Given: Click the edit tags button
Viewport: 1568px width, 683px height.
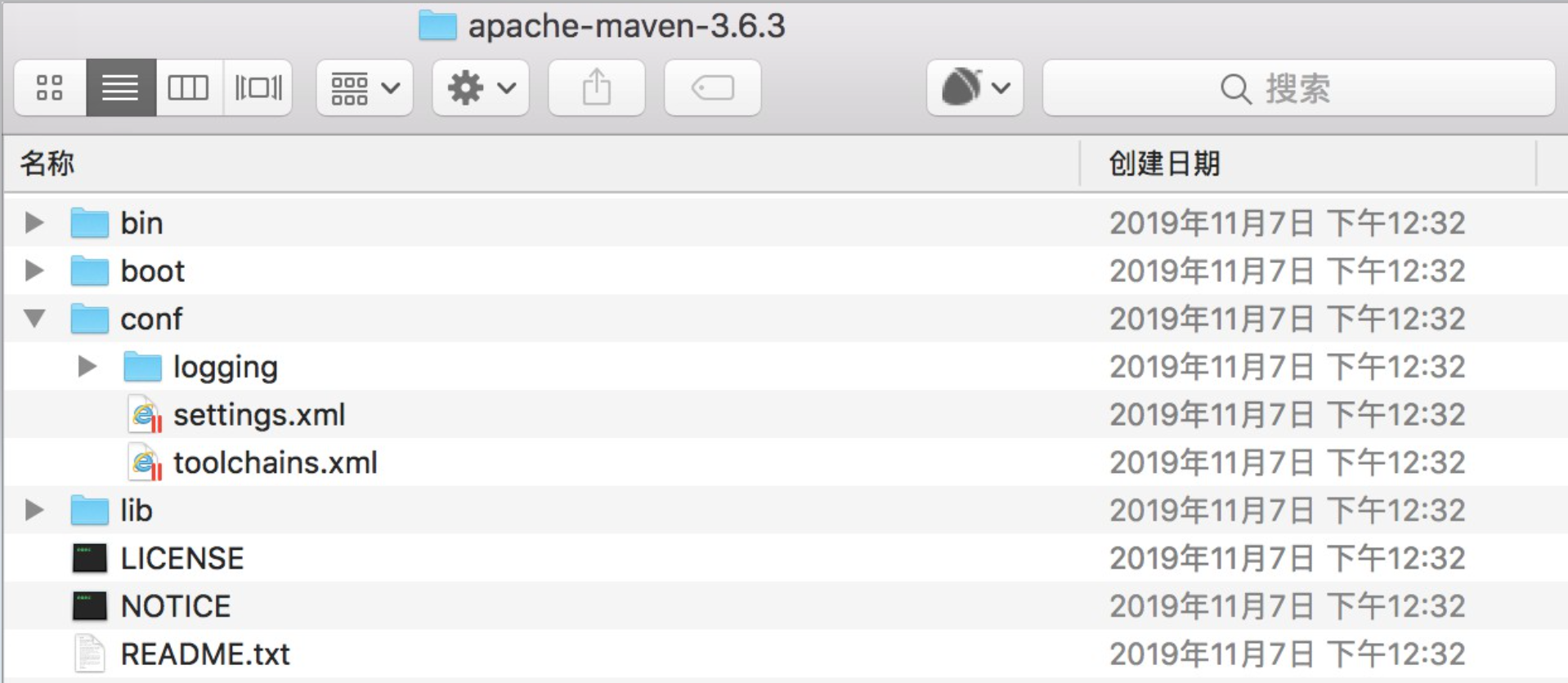Looking at the screenshot, I should point(712,87).
